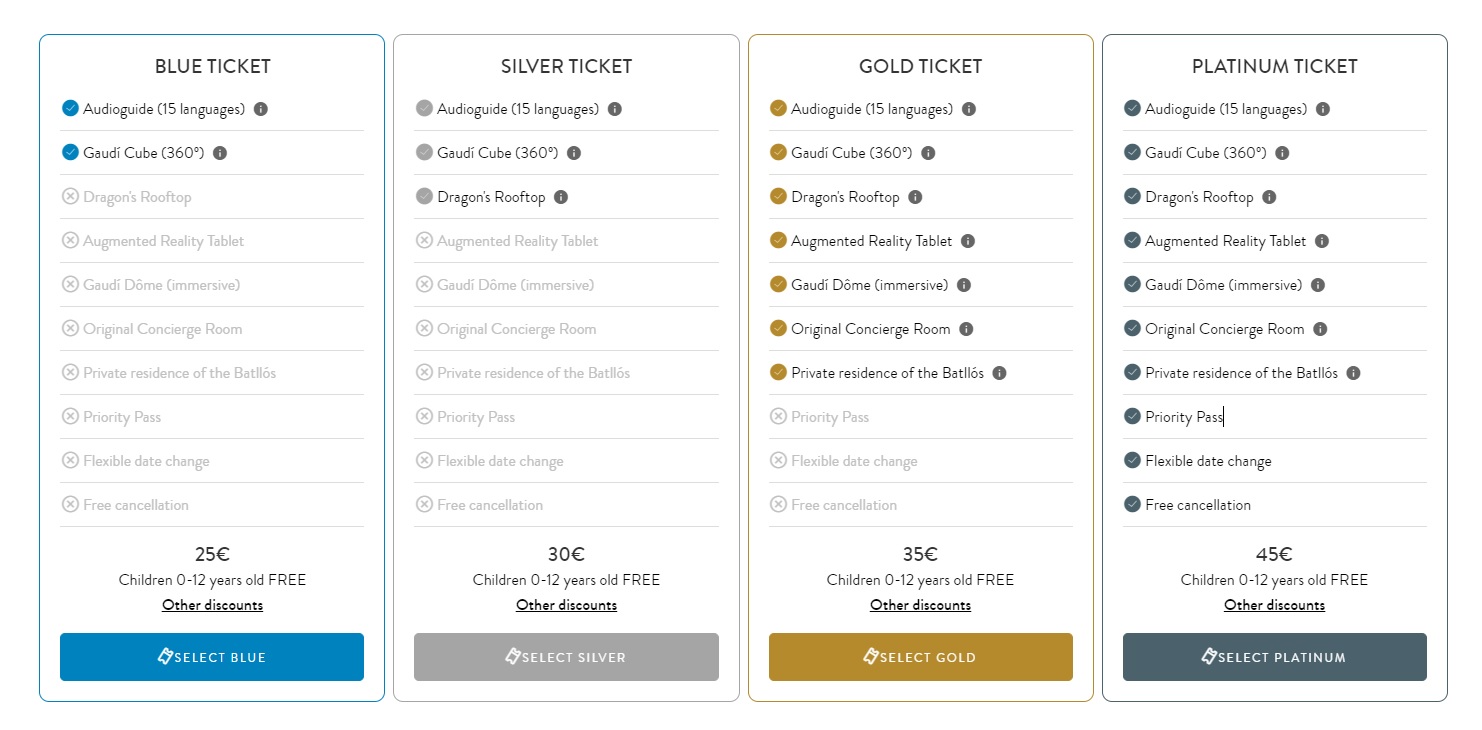
Task: Click the Platinum Free cancellation row
Action: pyautogui.click(x=1198, y=505)
